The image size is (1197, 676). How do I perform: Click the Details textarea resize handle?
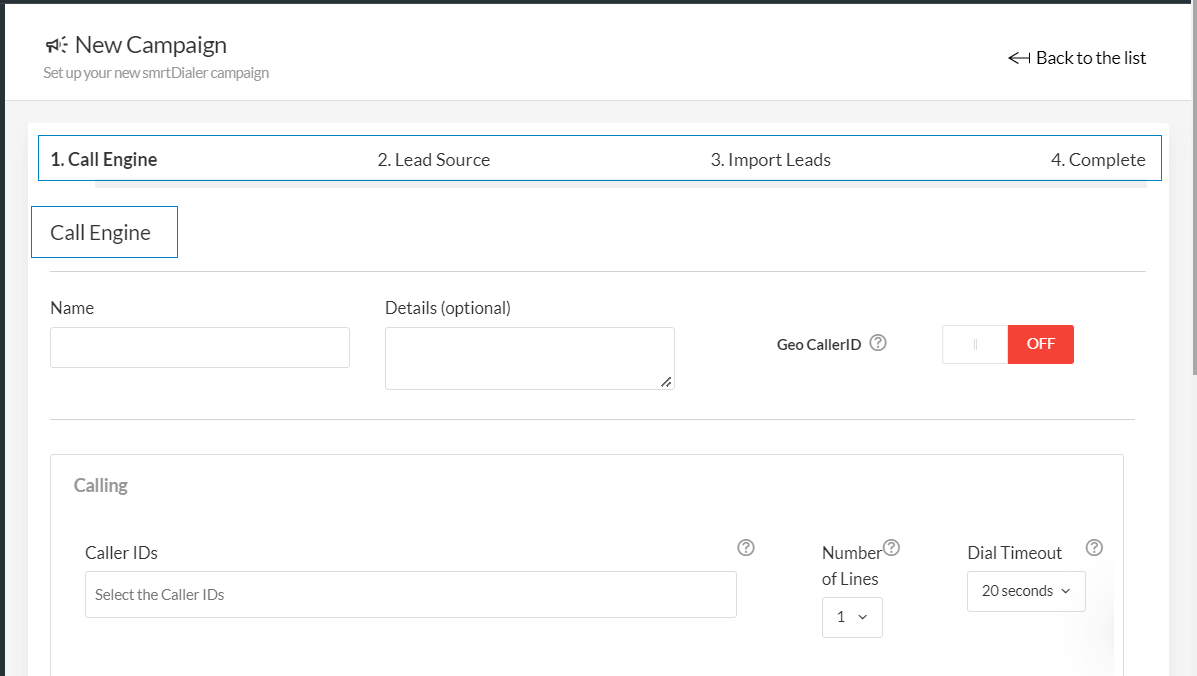[x=666, y=381]
